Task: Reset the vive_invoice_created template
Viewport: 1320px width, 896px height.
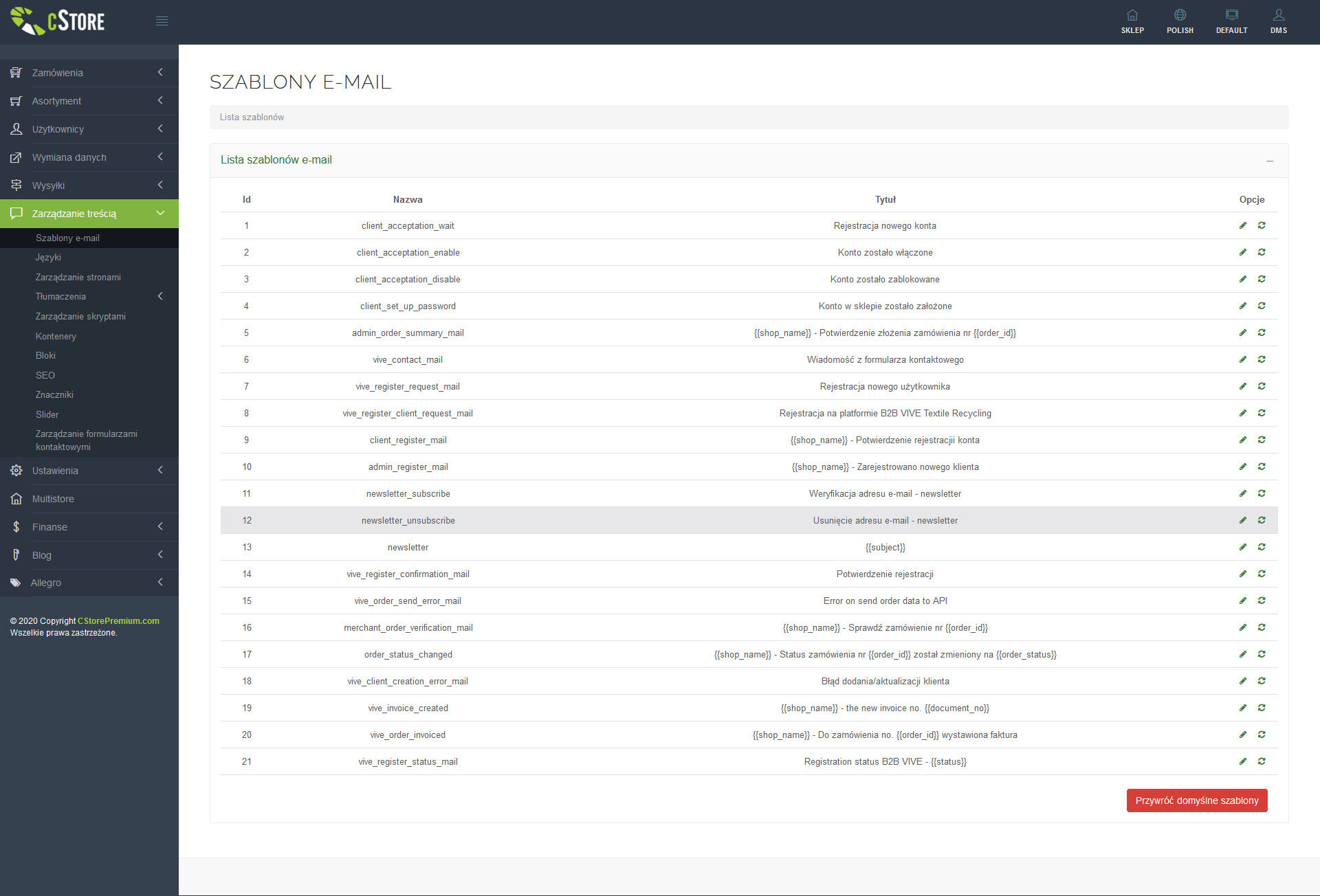Action: point(1262,708)
